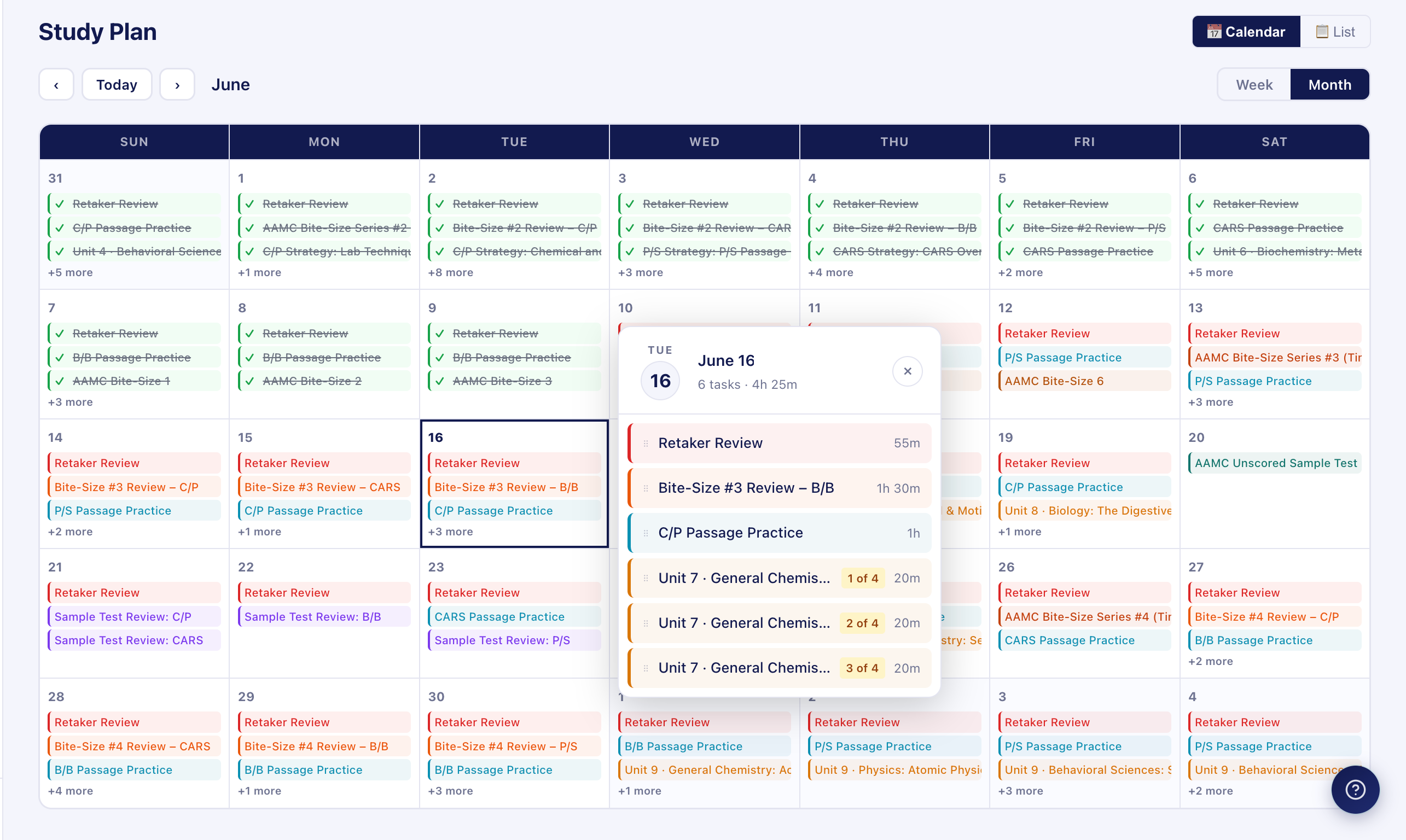The width and height of the screenshot is (1406, 840).
Task: Select the Month view
Action: (1329, 85)
